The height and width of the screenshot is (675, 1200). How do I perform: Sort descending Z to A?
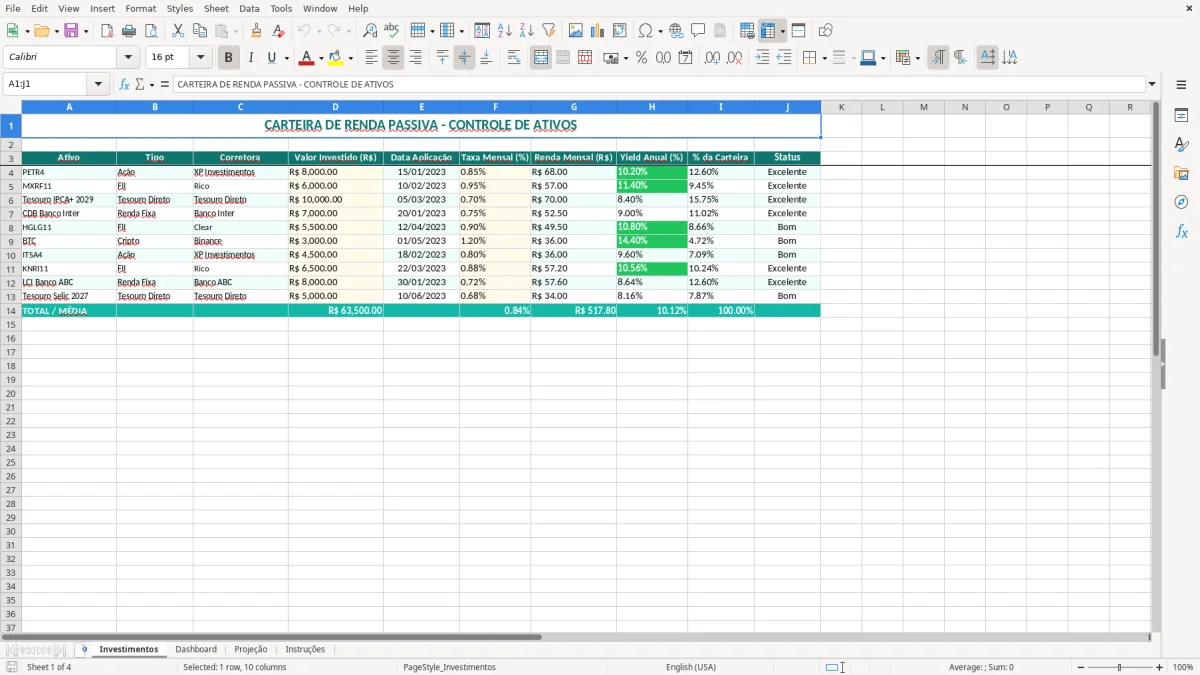(527, 31)
